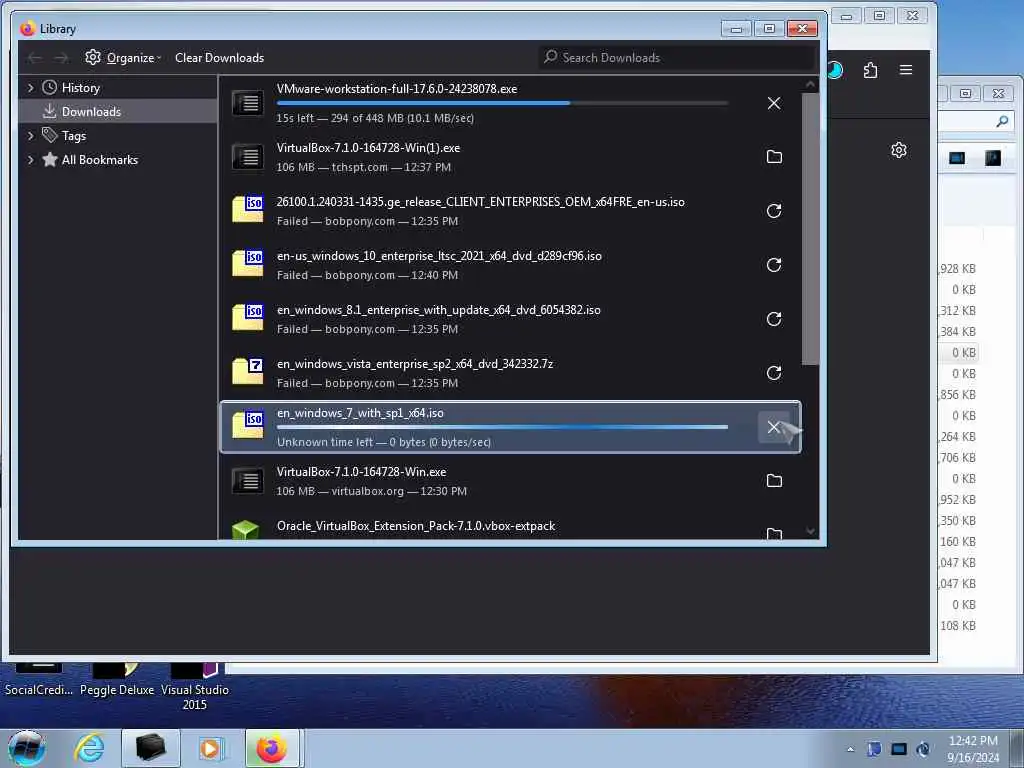This screenshot has height=768, width=1024.
Task: Select Tags in the Library sidebar
Action: pyautogui.click(x=118, y=136)
